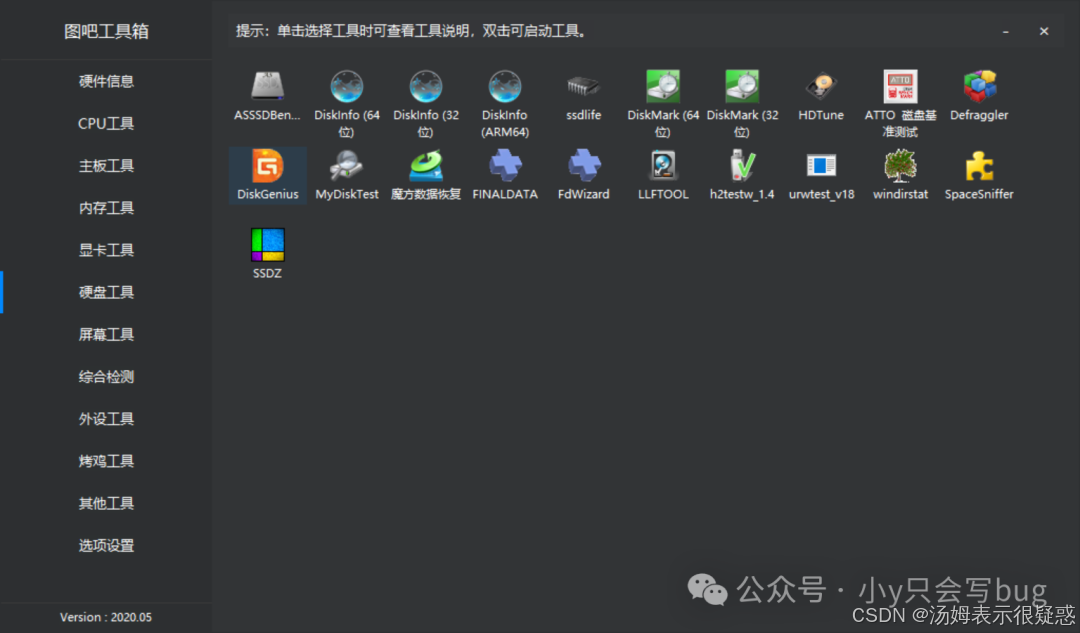
Task: Choose the Defraggler tool icon
Action: (x=979, y=87)
